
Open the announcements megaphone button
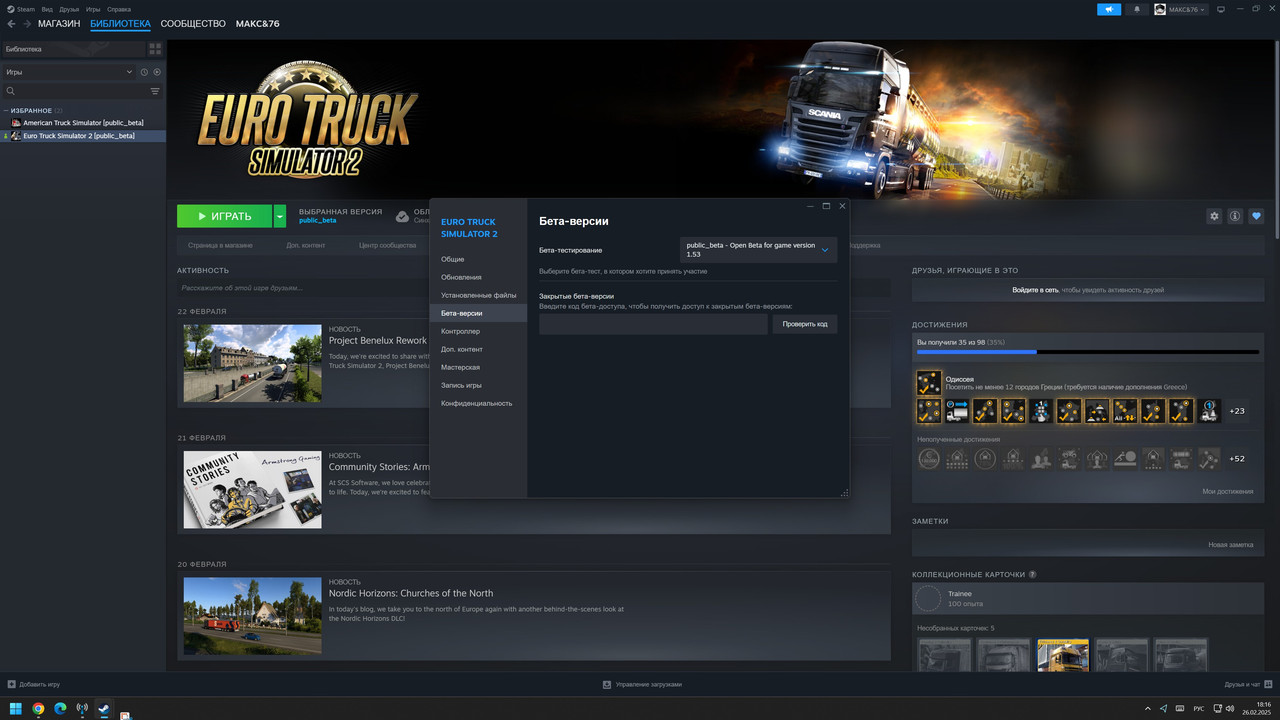coord(1109,9)
